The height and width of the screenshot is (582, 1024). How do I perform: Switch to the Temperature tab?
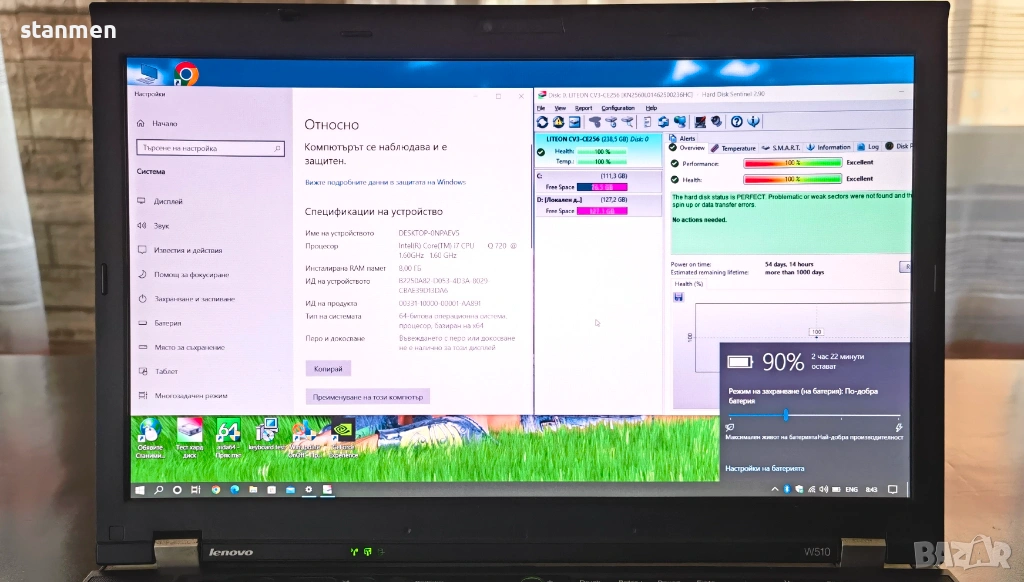click(x=733, y=148)
